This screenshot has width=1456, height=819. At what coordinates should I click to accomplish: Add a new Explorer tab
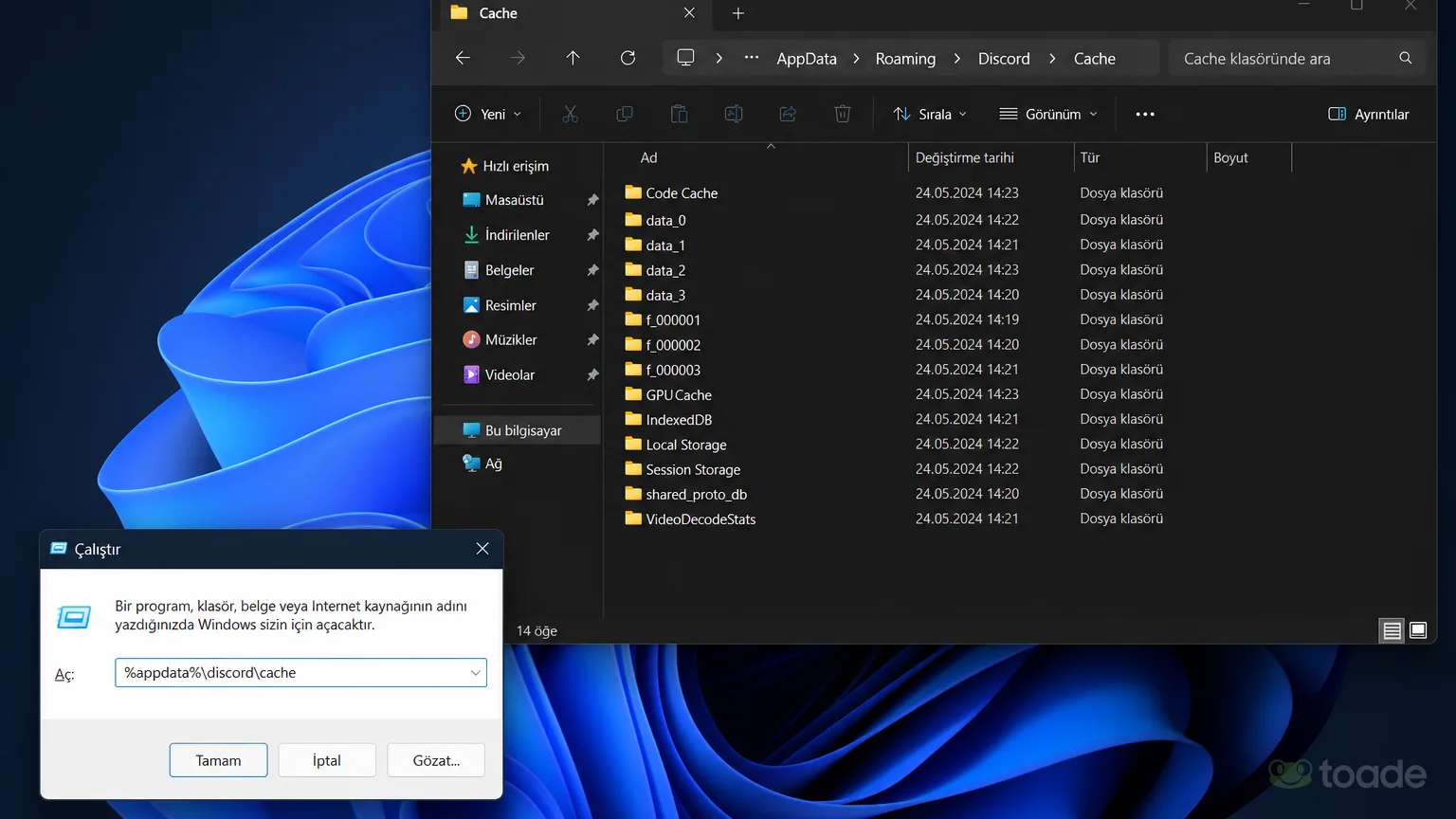pyautogui.click(x=738, y=13)
